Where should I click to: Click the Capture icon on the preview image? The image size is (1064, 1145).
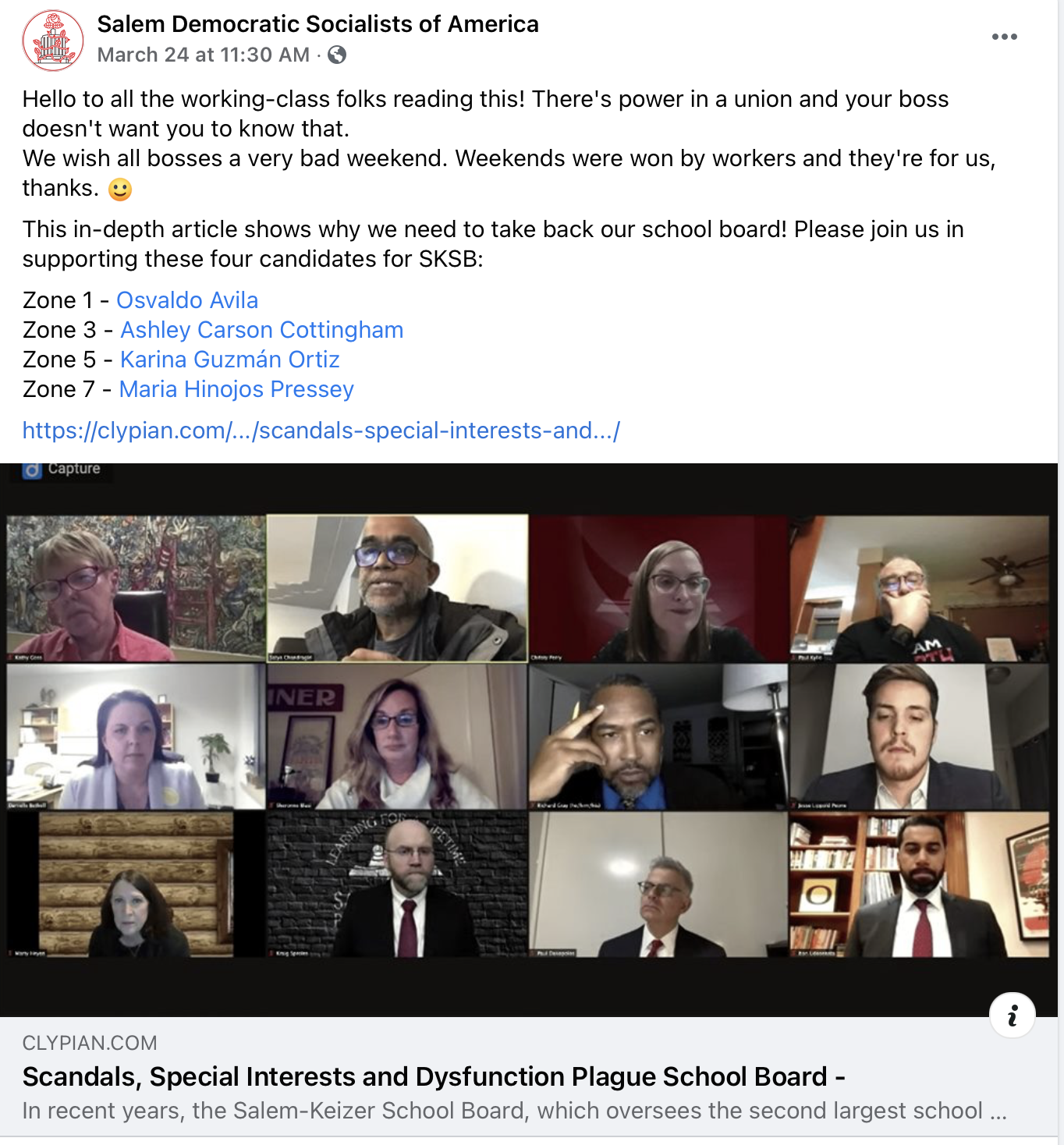(x=32, y=470)
